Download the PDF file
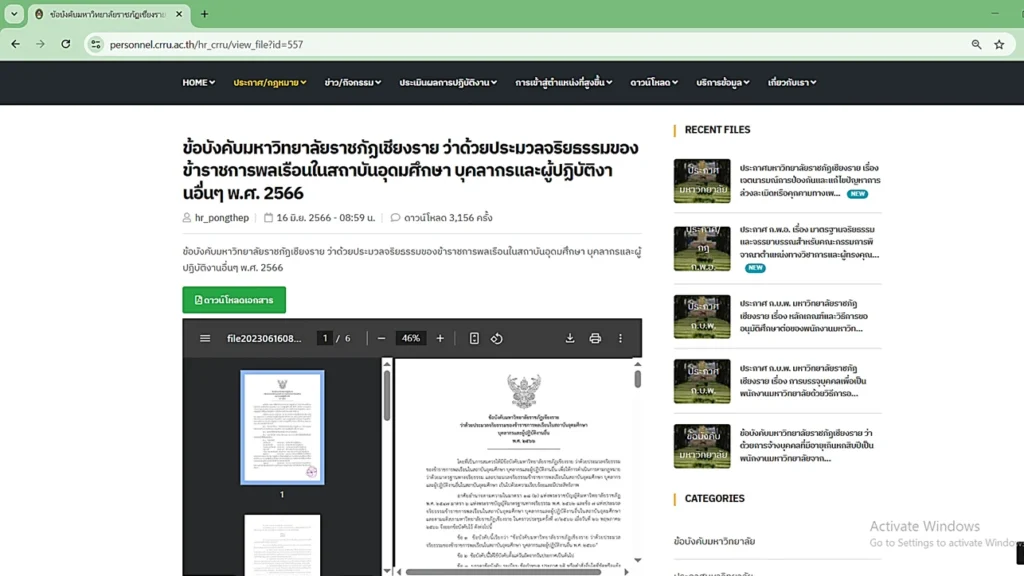1024x576 pixels. (x=570, y=338)
